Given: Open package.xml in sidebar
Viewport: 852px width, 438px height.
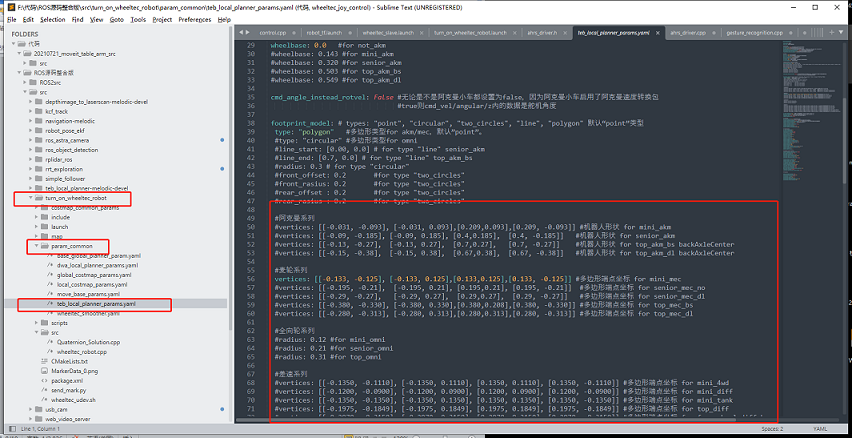Looking at the screenshot, I should pyautogui.click(x=67, y=380).
